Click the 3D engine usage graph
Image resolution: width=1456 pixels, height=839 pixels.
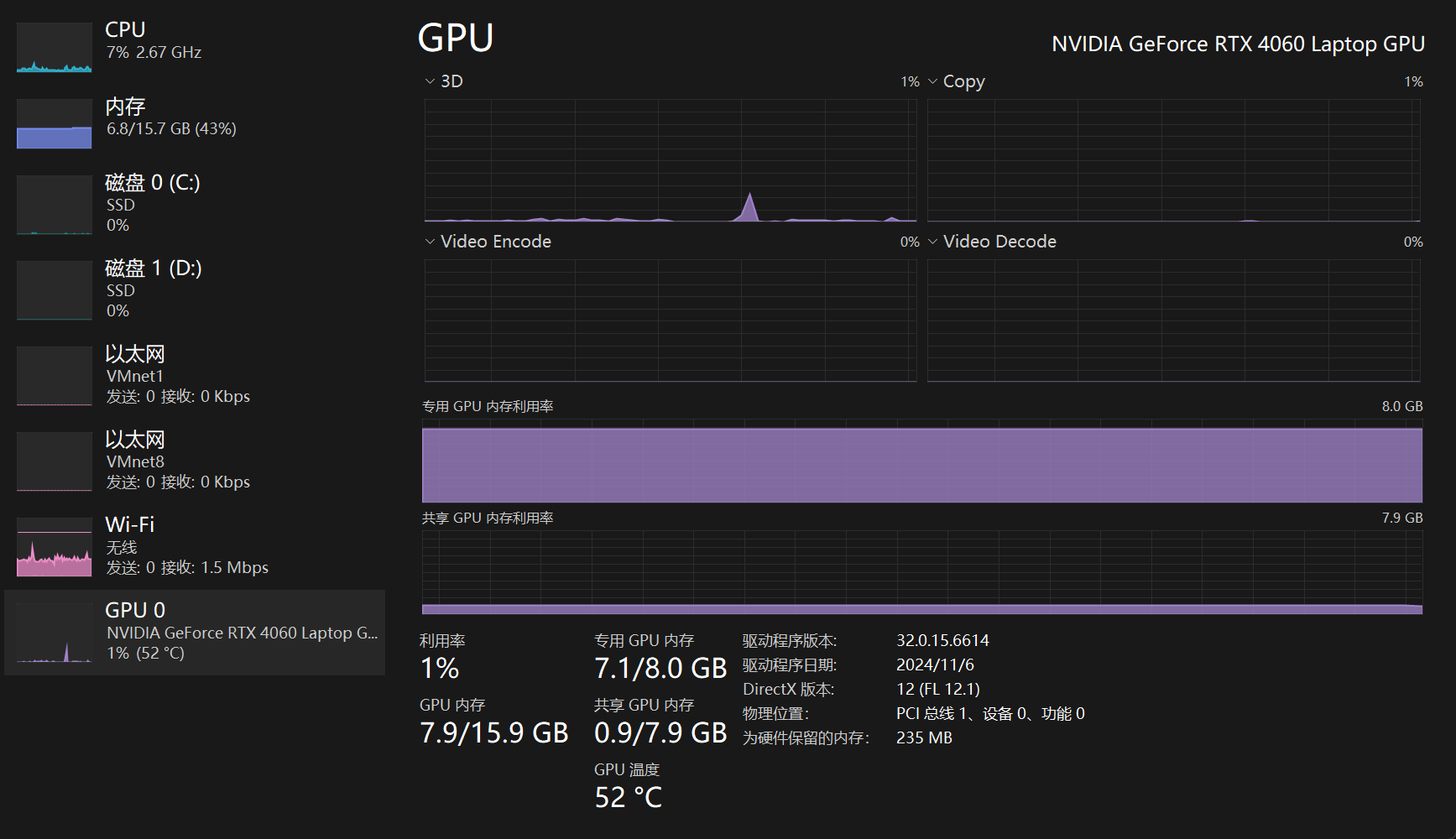pos(670,160)
